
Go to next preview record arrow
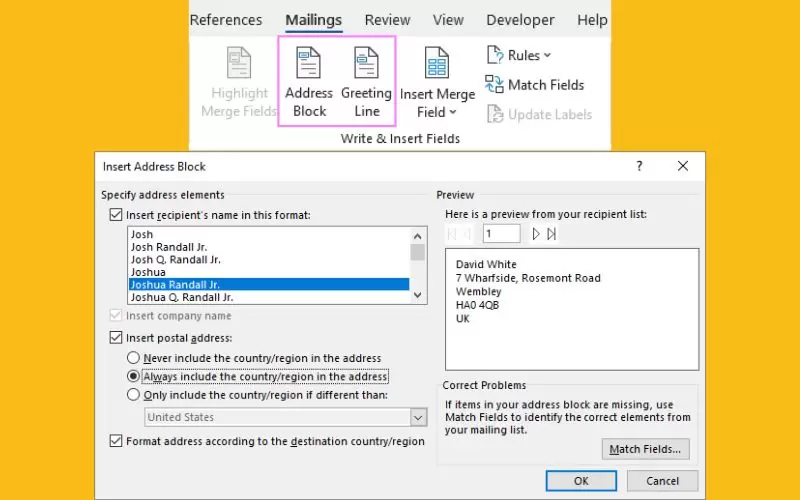point(536,234)
